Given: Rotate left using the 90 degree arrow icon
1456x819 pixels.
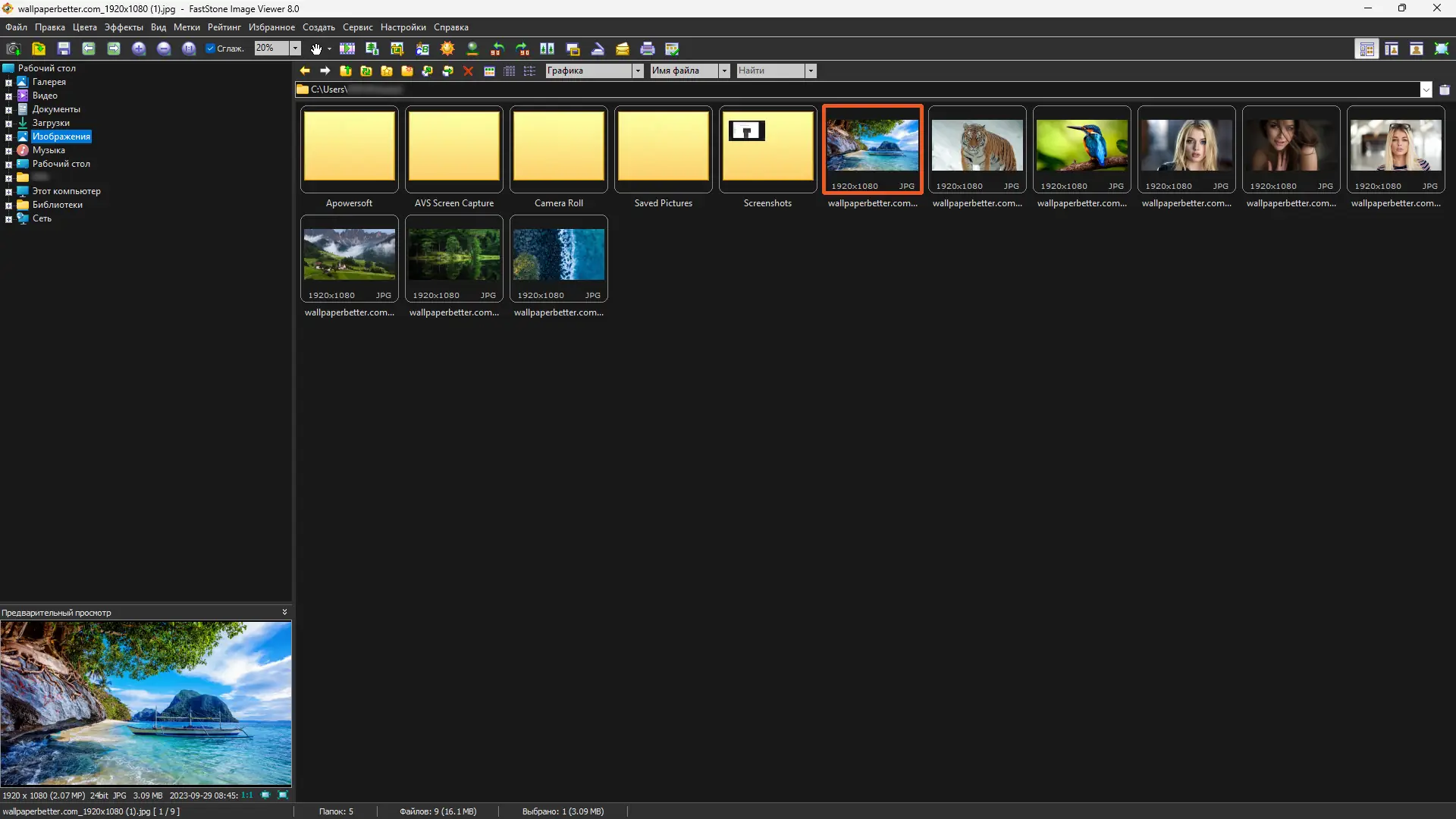Looking at the screenshot, I should [x=497, y=49].
